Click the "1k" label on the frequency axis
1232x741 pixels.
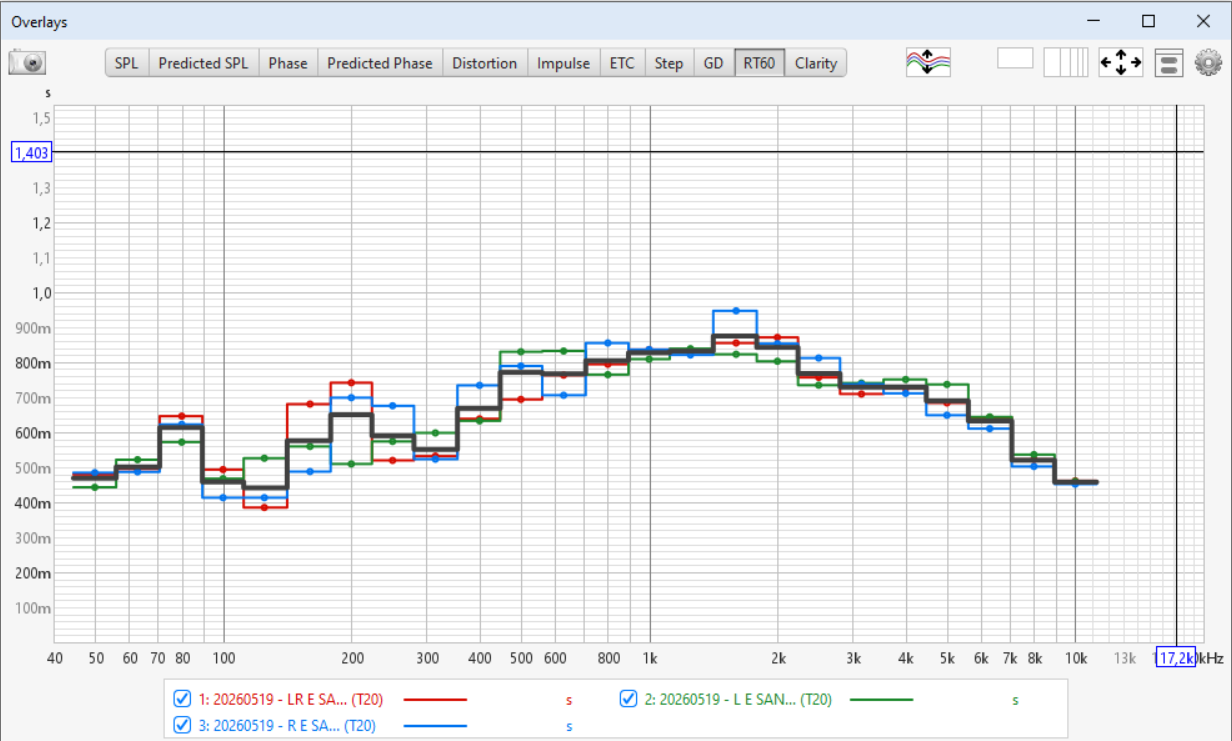tap(650, 657)
